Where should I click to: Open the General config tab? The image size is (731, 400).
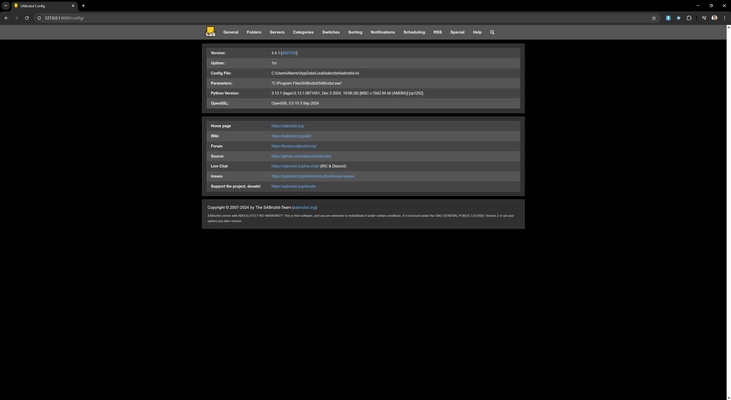[230, 32]
